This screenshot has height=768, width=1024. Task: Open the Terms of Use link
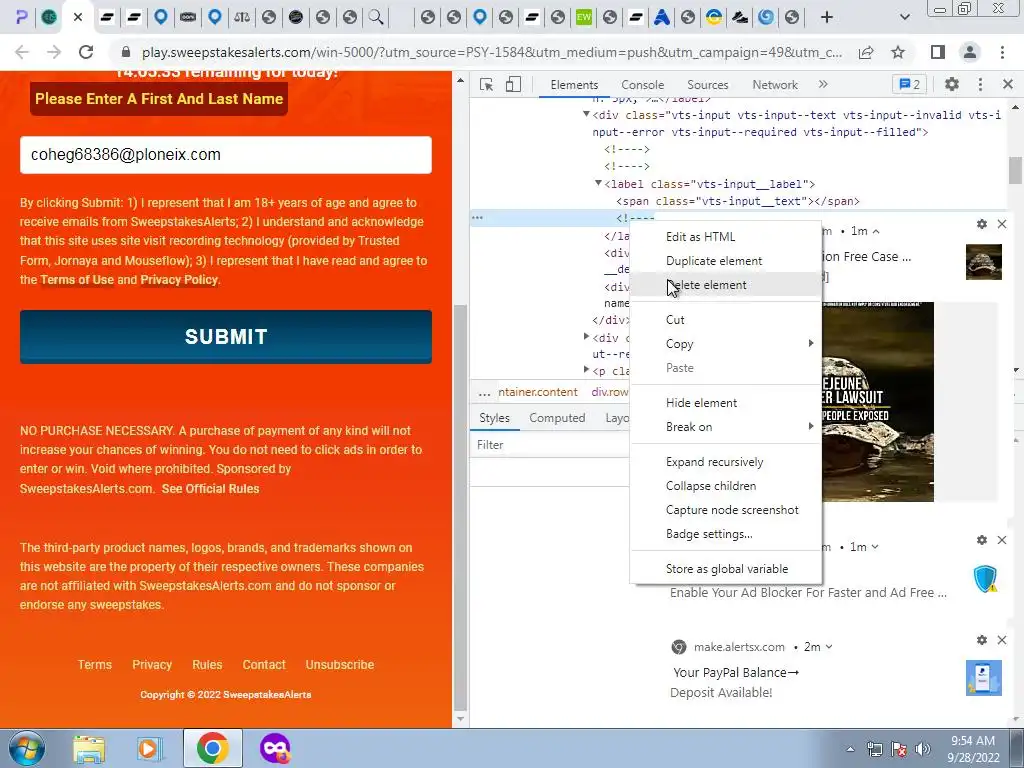tap(77, 280)
